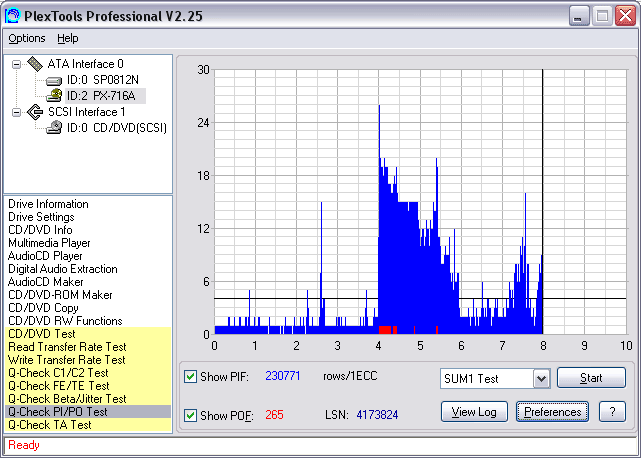Open Digital Audio Extraction
This screenshot has height=458, width=641.
pos(63,269)
